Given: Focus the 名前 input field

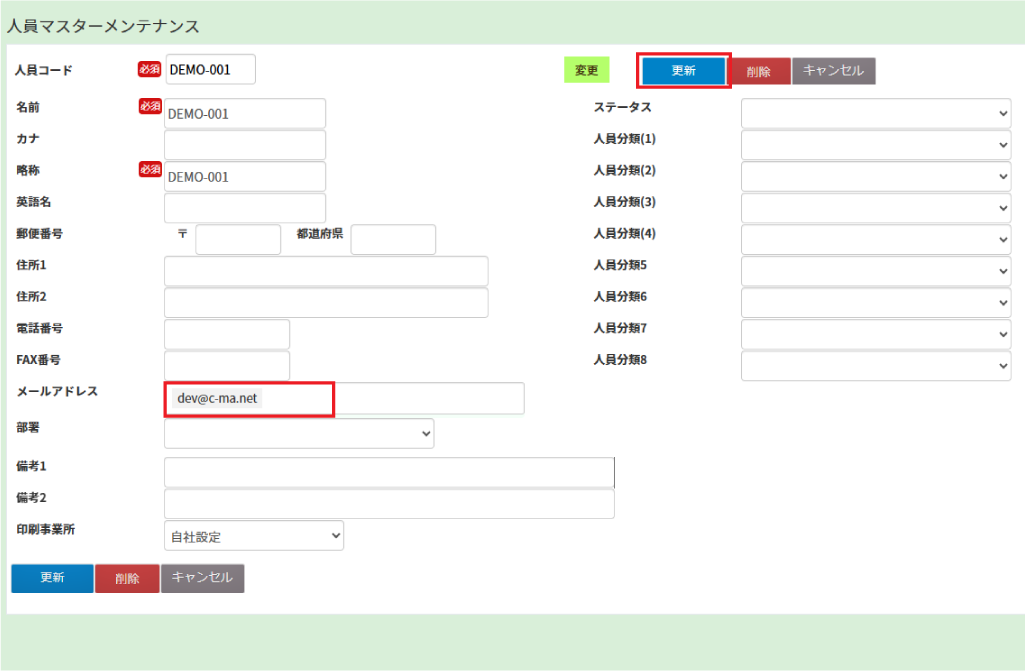Looking at the screenshot, I should 245,114.
